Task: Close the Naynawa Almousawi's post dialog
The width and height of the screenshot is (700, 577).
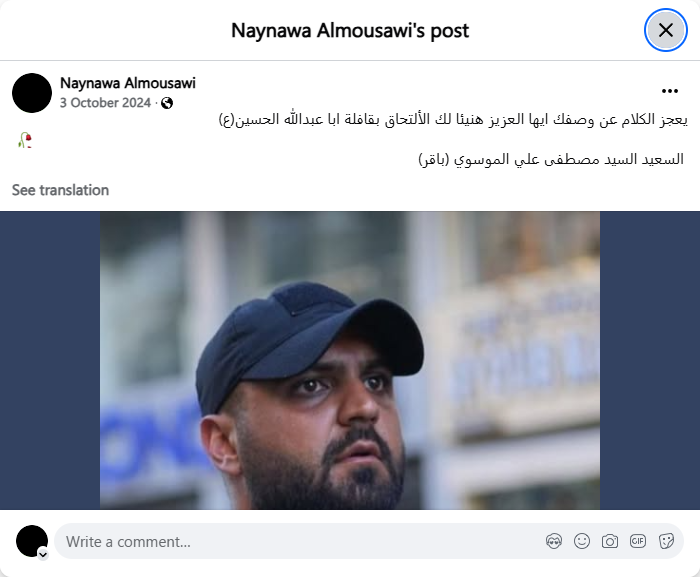Action: (x=666, y=30)
